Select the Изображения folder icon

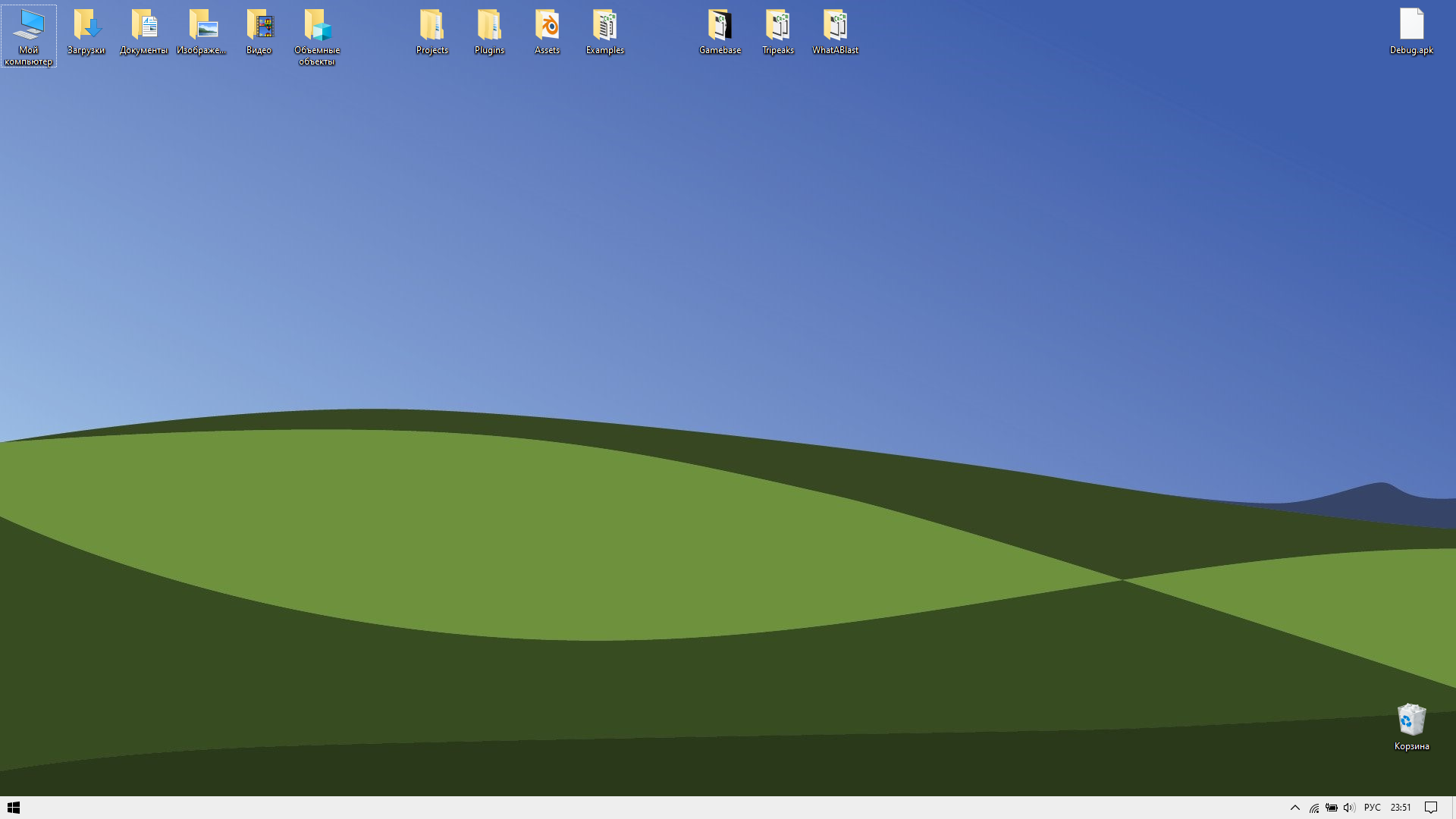[x=201, y=32]
